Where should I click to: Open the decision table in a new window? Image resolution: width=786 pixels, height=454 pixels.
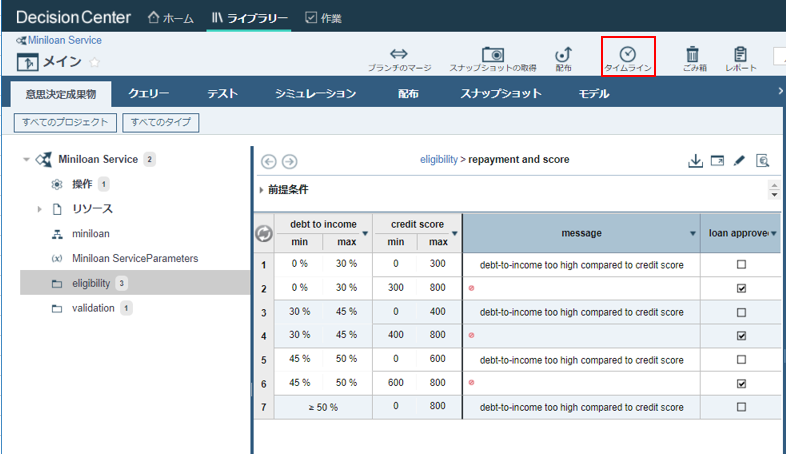point(717,161)
